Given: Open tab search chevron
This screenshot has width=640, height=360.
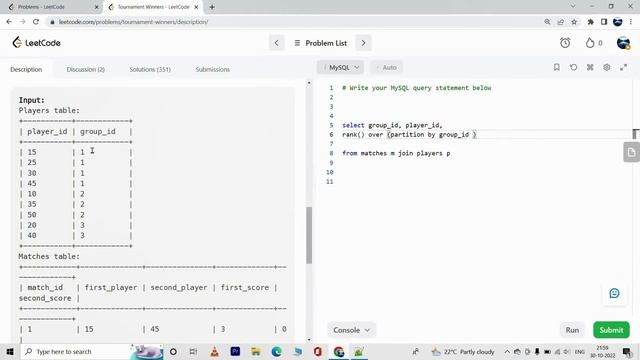Looking at the screenshot, I should pos(573,7).
